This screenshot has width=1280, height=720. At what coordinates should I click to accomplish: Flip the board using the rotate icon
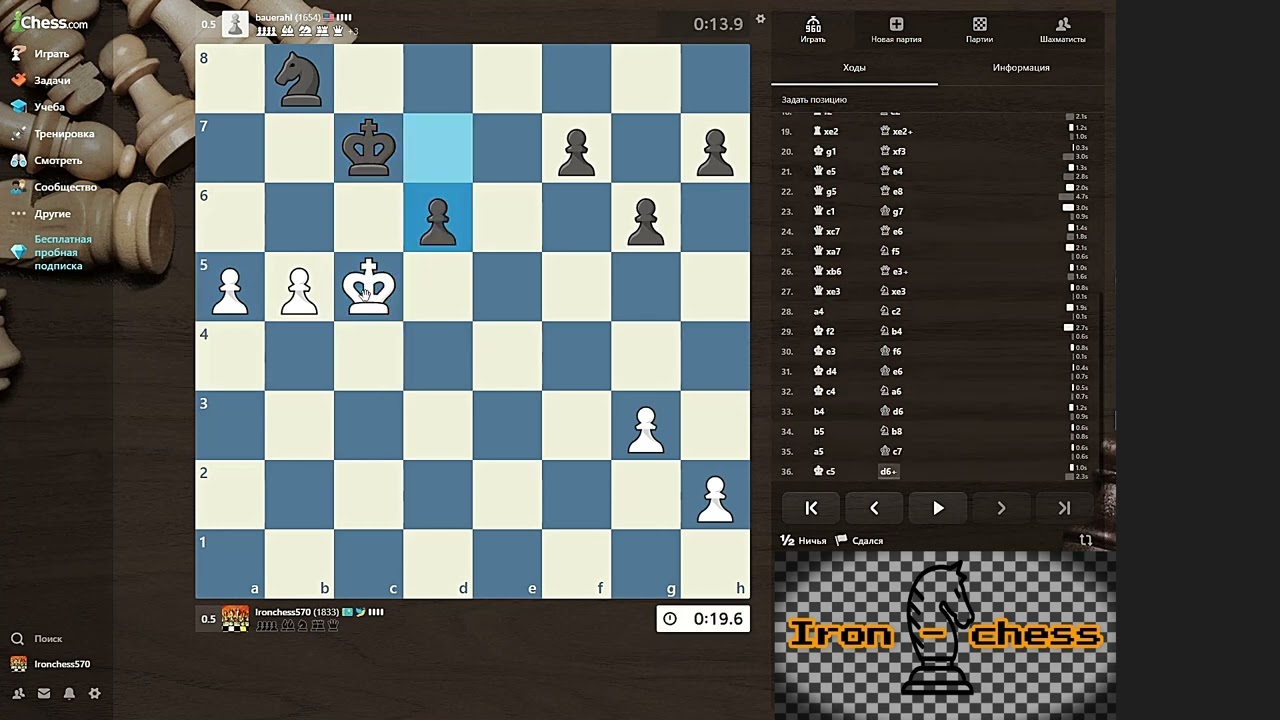tap(1085, 541)
